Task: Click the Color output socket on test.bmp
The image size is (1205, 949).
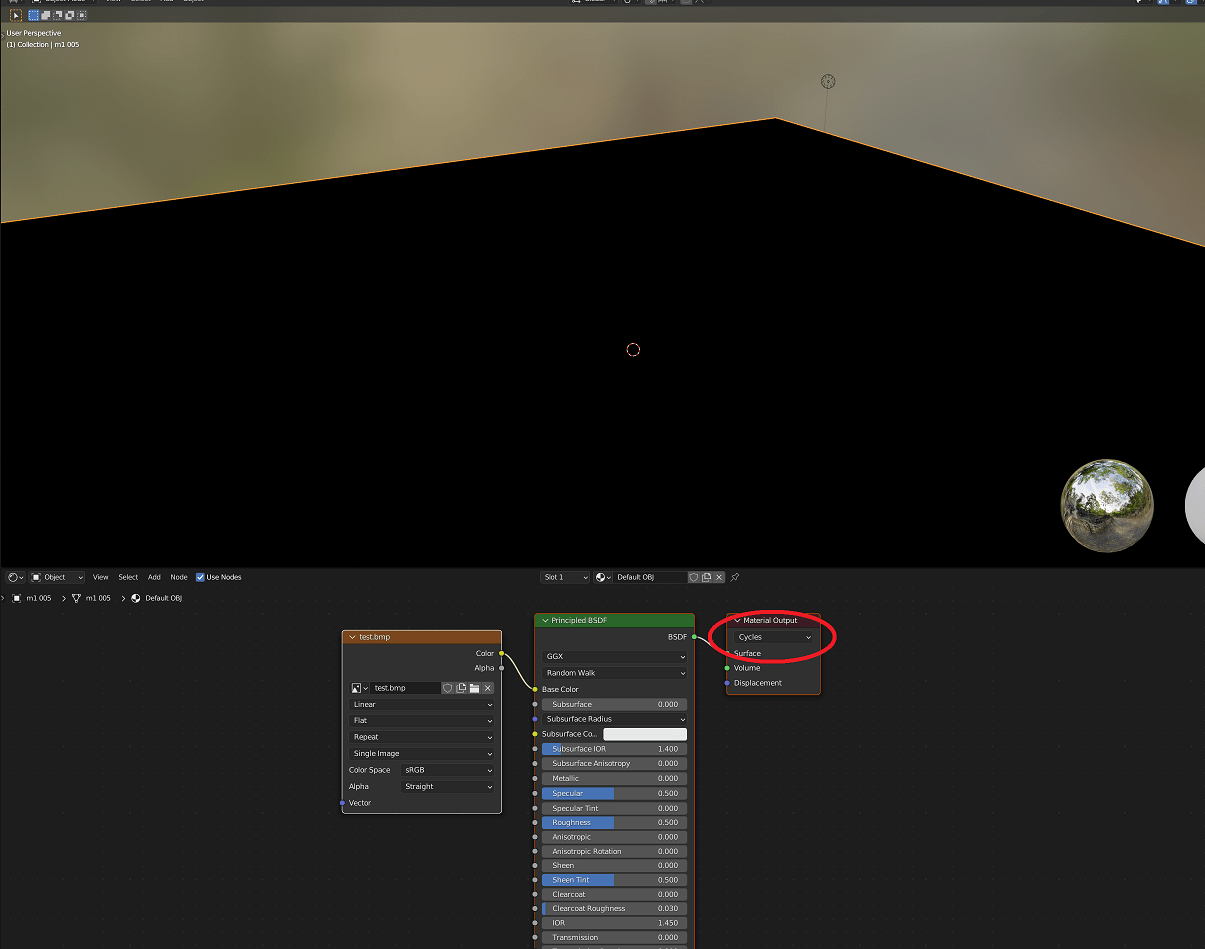Action: (501, 653)
